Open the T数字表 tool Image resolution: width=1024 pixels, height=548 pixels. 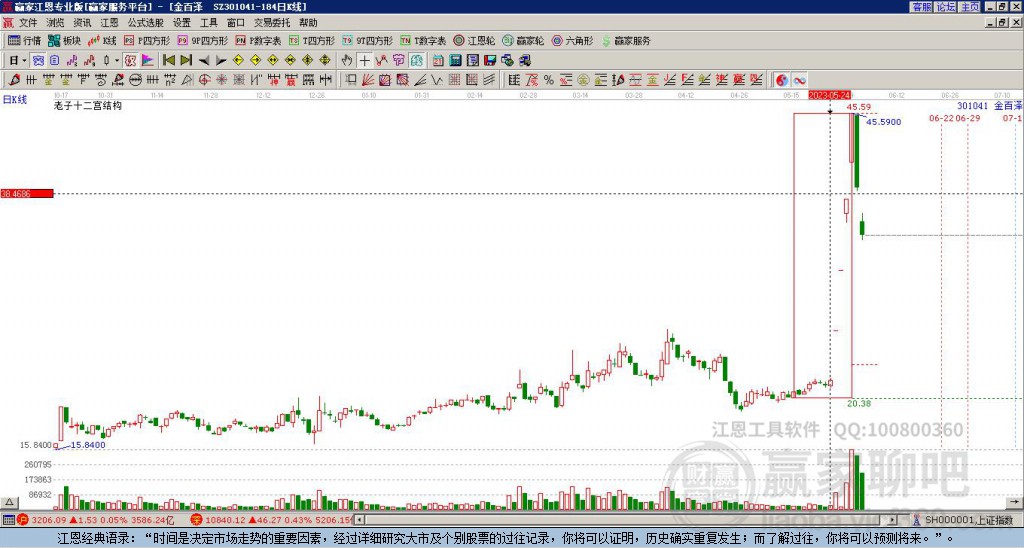click(x=423, y=40)
